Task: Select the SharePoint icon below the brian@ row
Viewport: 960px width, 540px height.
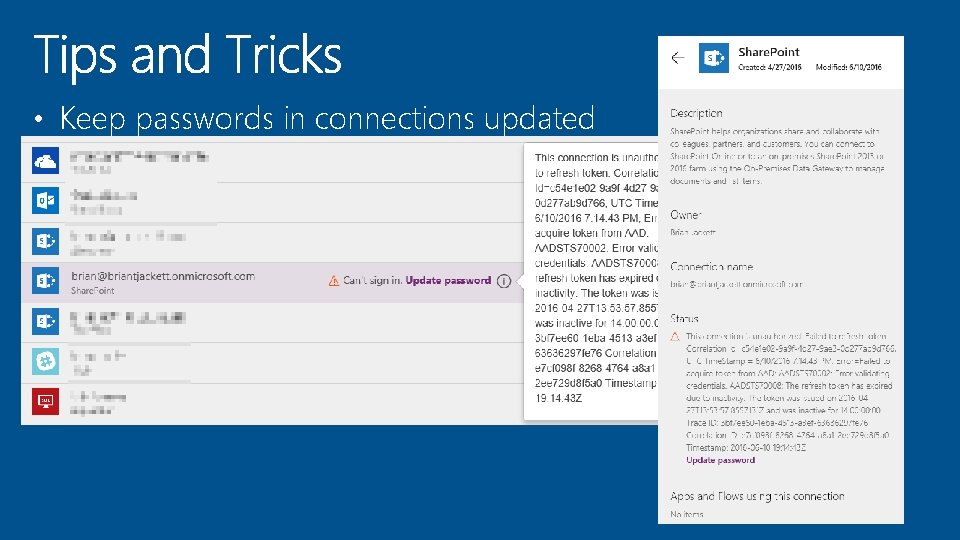Action: [45, 321]
